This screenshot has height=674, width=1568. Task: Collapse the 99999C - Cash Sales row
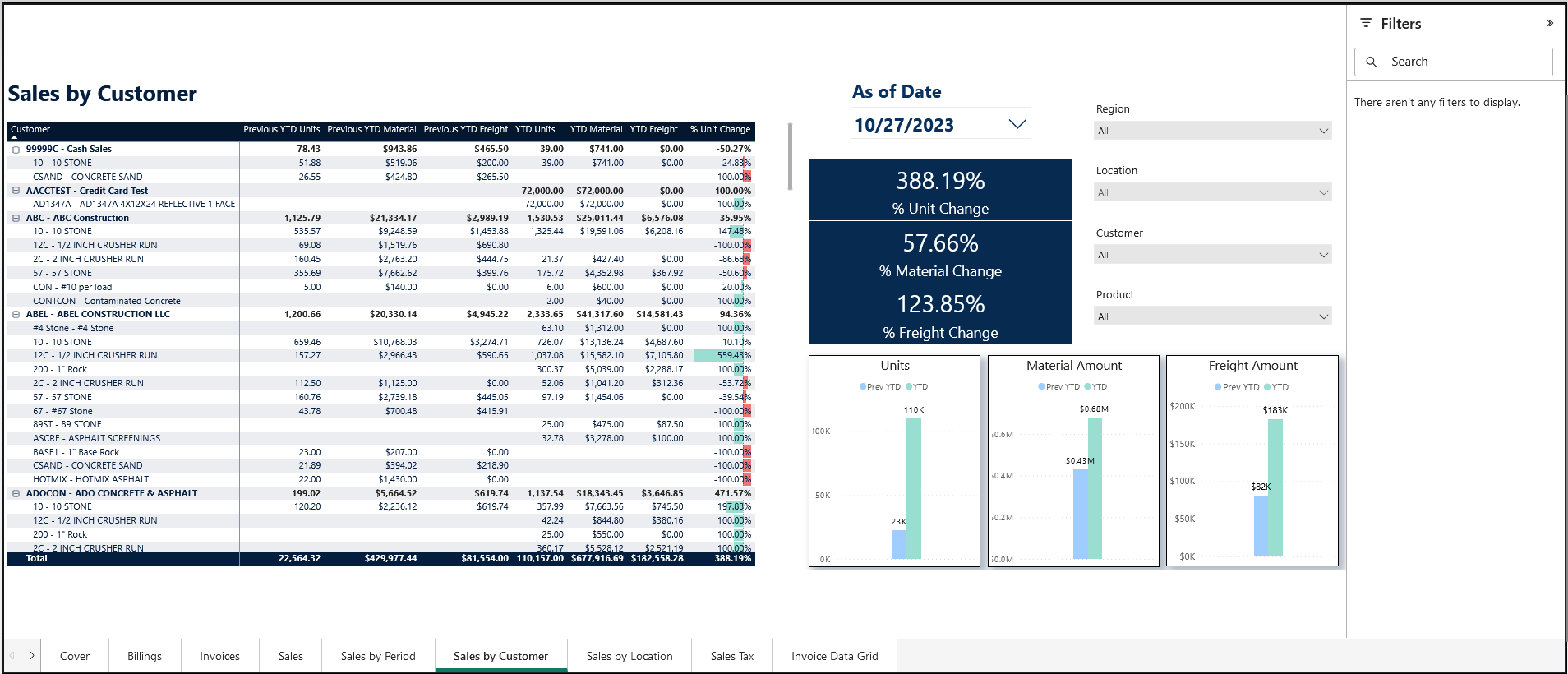click(16, 150)
